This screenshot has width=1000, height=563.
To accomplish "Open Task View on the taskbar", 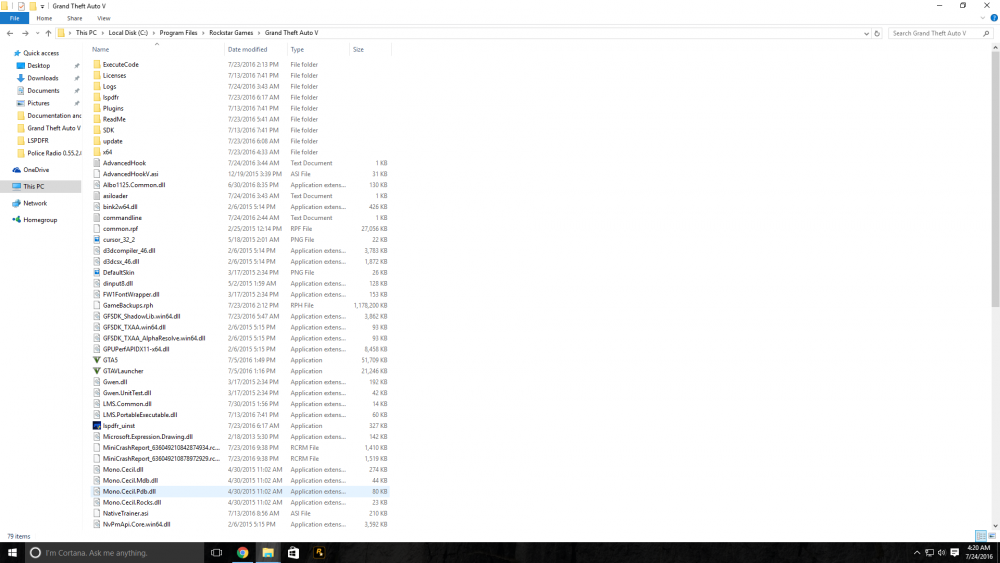I will (216, 552).
